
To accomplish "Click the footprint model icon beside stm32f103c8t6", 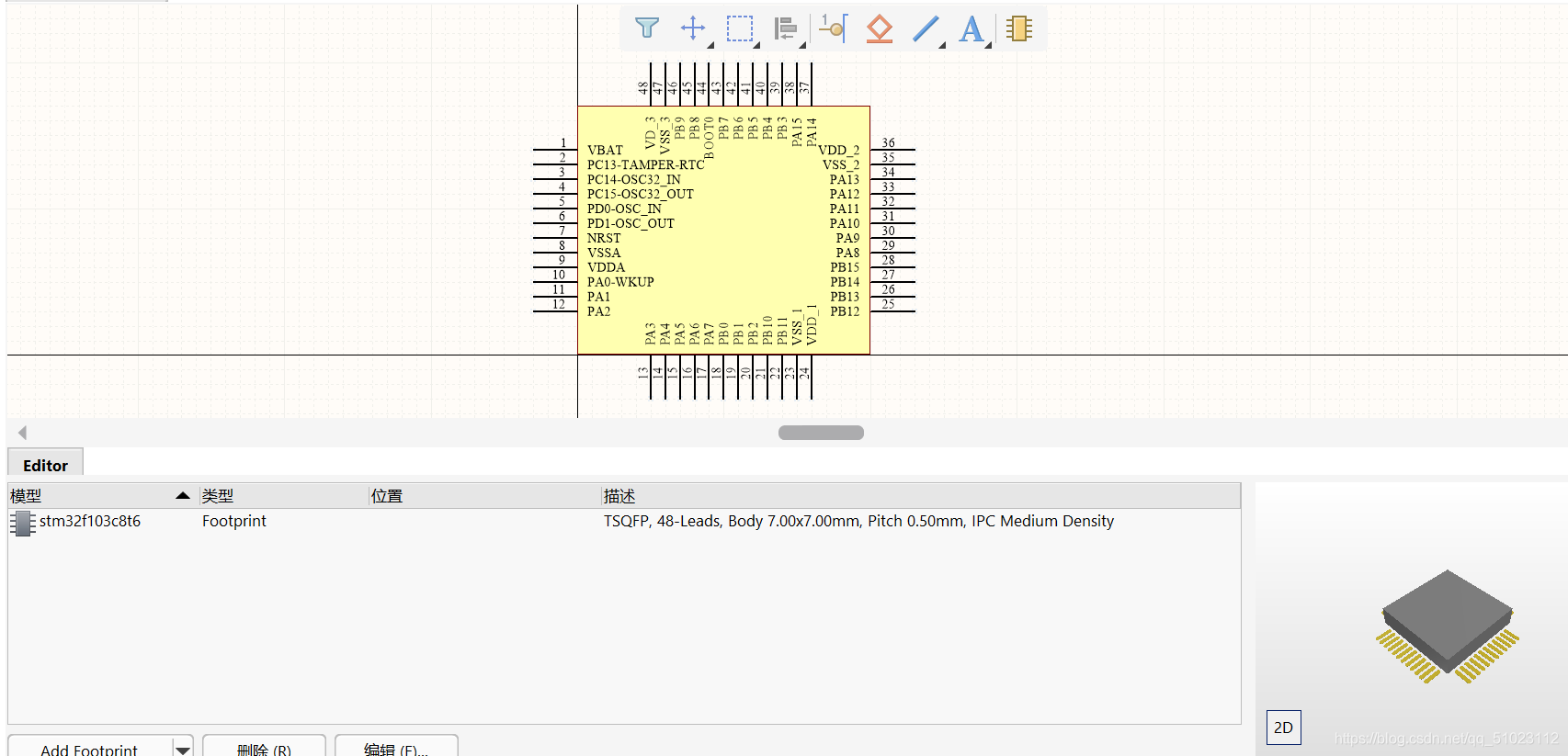I will coord(22,523).
